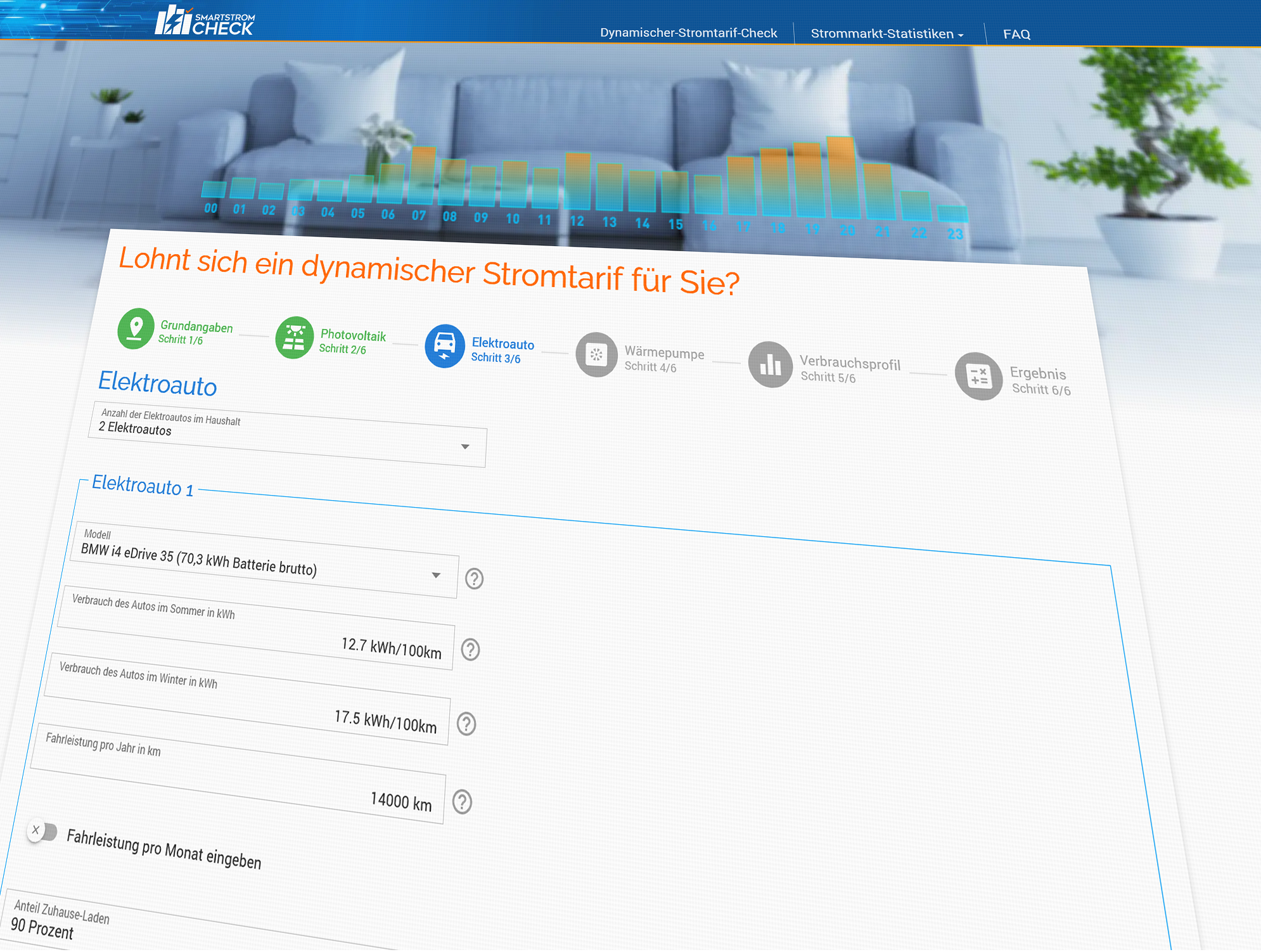This screenshot has height=952, width=1261.
Task: Toggle Fahrleistung pro Monat eingeben switch
Action: 43,831
